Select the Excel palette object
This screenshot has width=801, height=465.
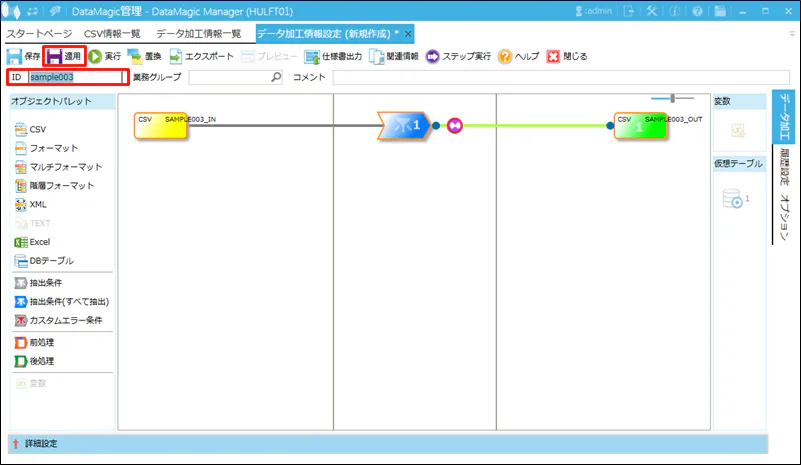click(x=32, y=242)
